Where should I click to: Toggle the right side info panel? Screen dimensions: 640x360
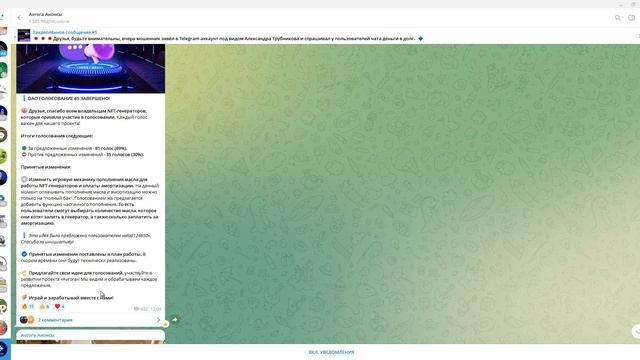coord(631,18)
